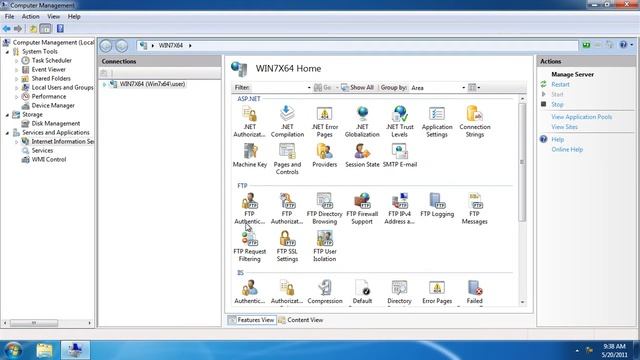640x360 pixels.
Task: Open IIS Compression feature
Action: point(324,292)
